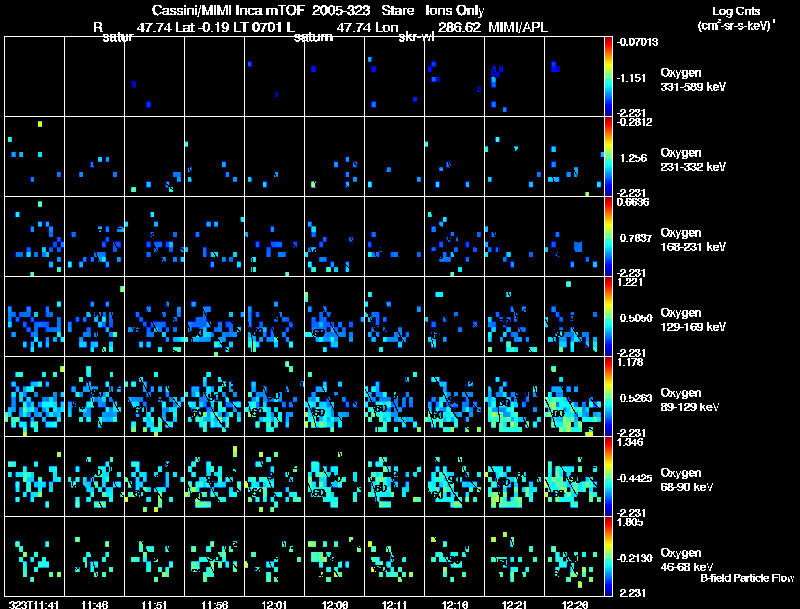
Task: Click the '-0.2130' colorbar mid value
Action: click(635, 559)
